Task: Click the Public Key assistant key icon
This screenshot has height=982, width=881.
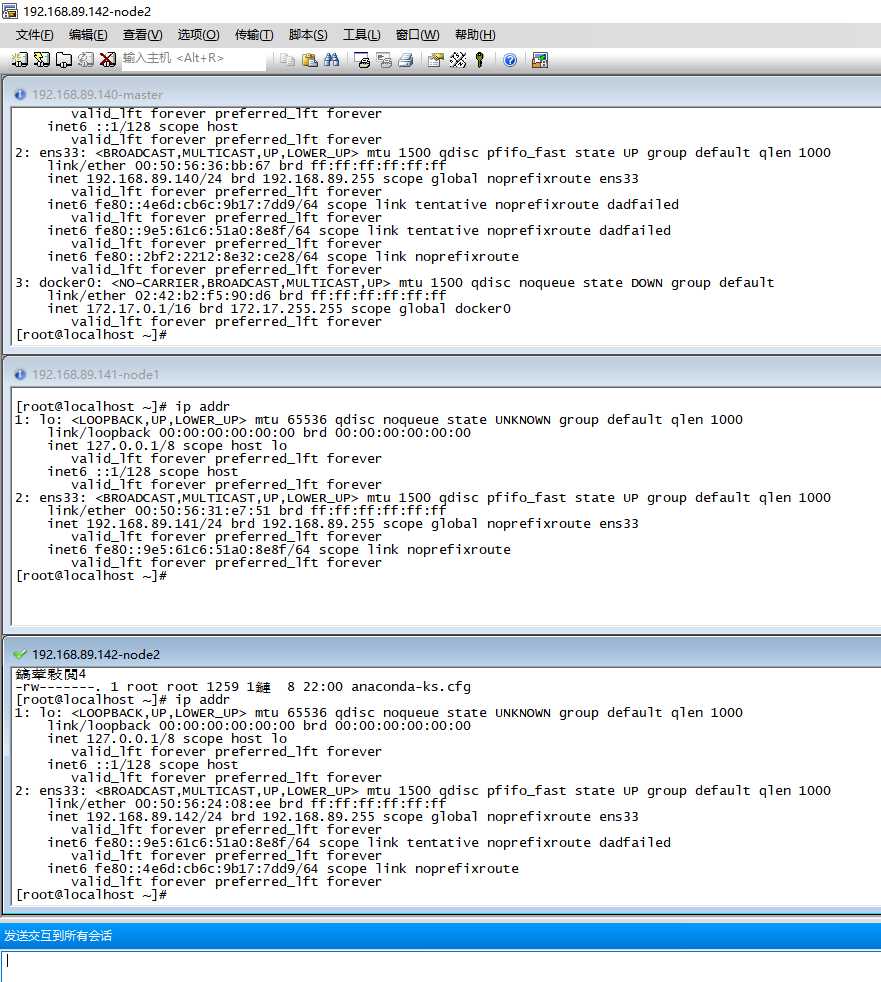Action: [480, 59]
